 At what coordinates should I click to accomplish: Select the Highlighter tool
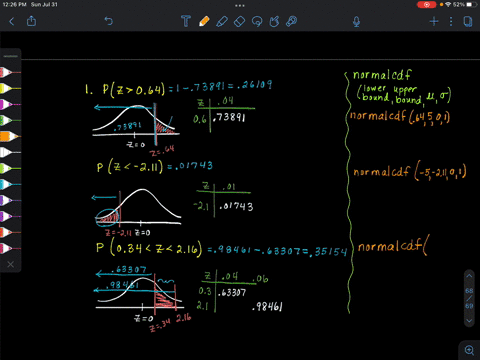[x=222, y=21]
